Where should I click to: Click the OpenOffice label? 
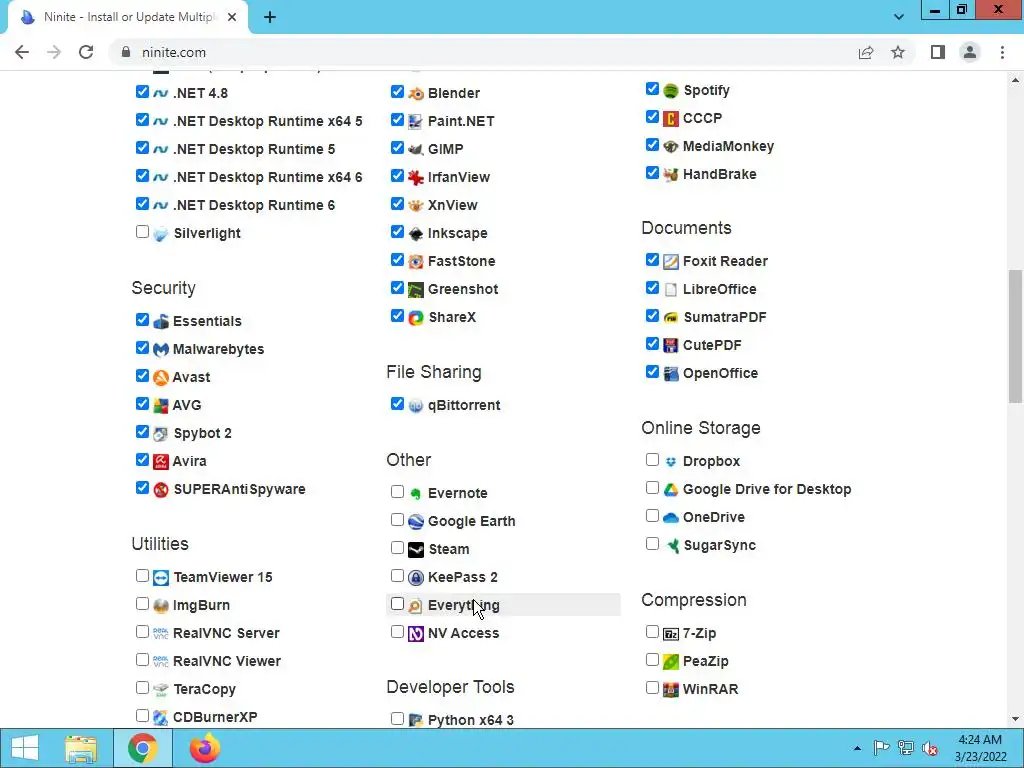pyautogui.click(x=720, y=374)
